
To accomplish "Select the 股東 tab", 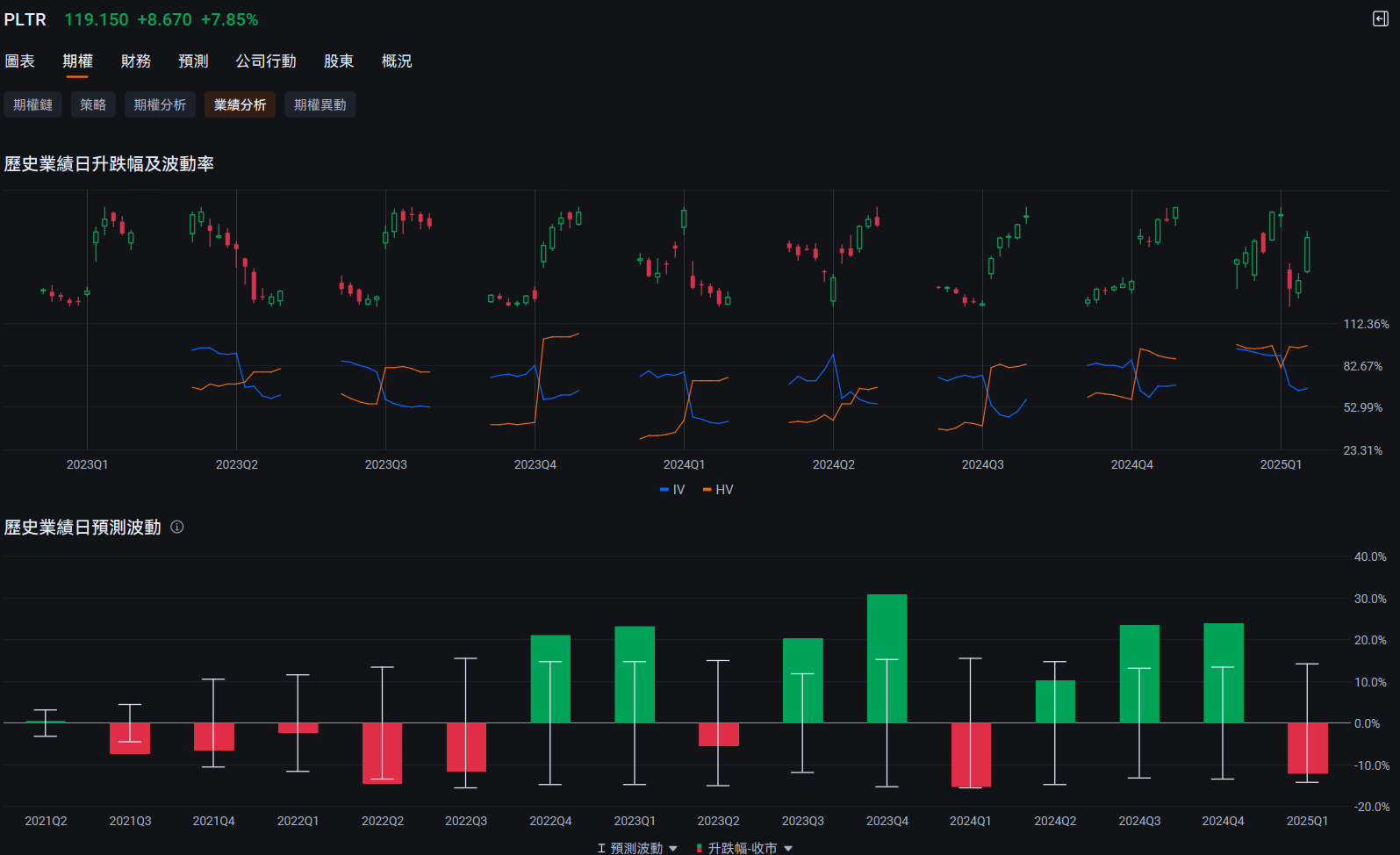I will point(338,61).
